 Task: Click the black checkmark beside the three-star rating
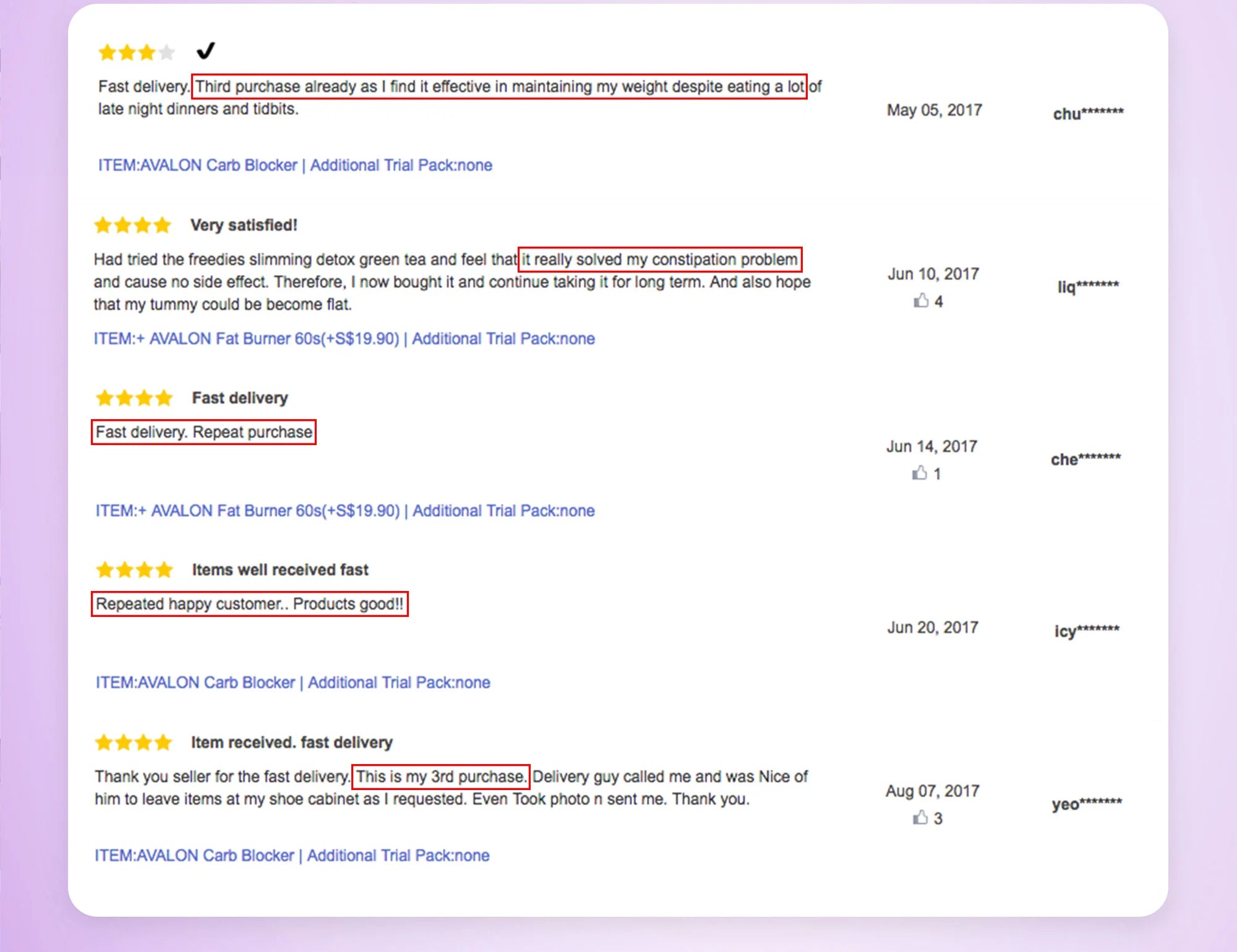(205, 50)
